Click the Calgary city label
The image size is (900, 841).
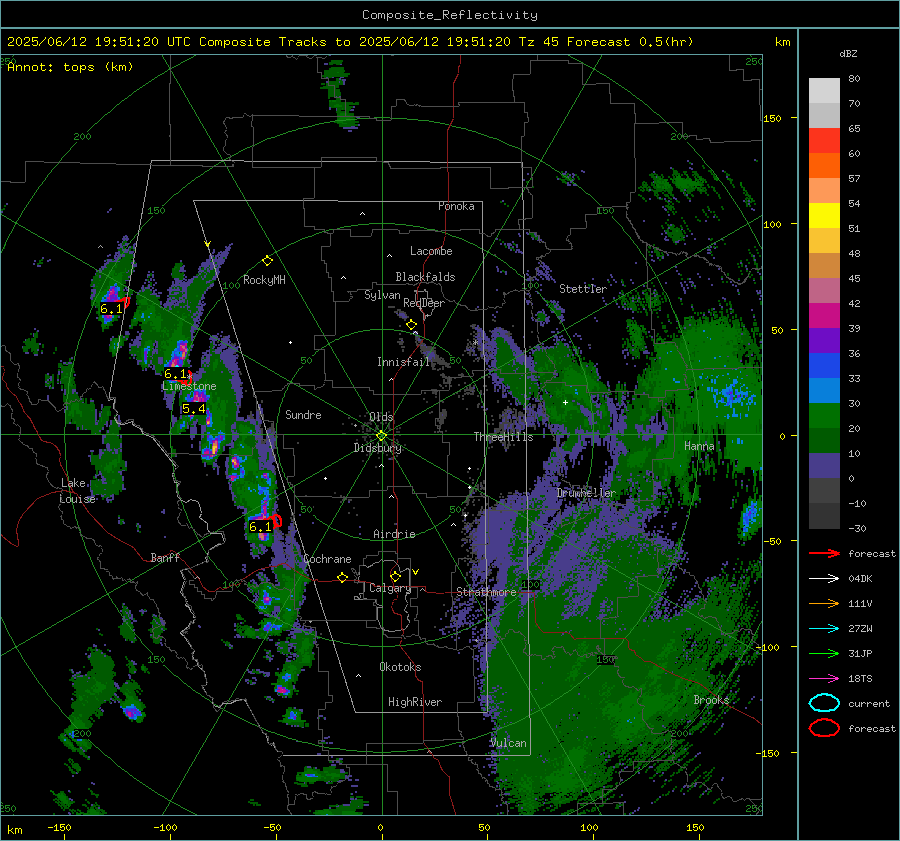[x=390, y=588]
